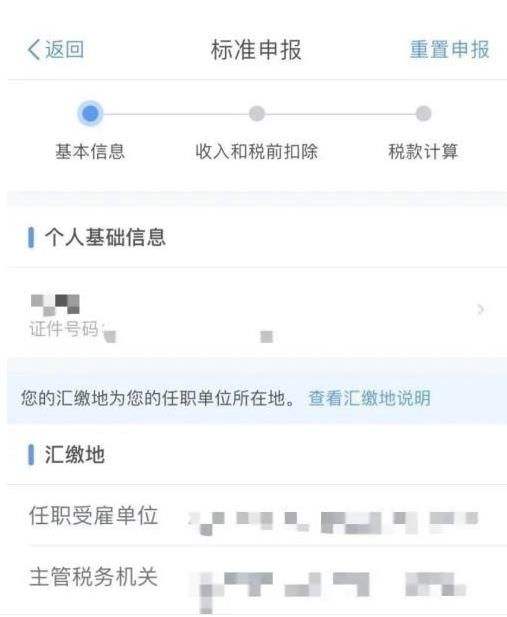Tap the back arrow chevron icon
507x617 pixels.
(x=34, y=50)
